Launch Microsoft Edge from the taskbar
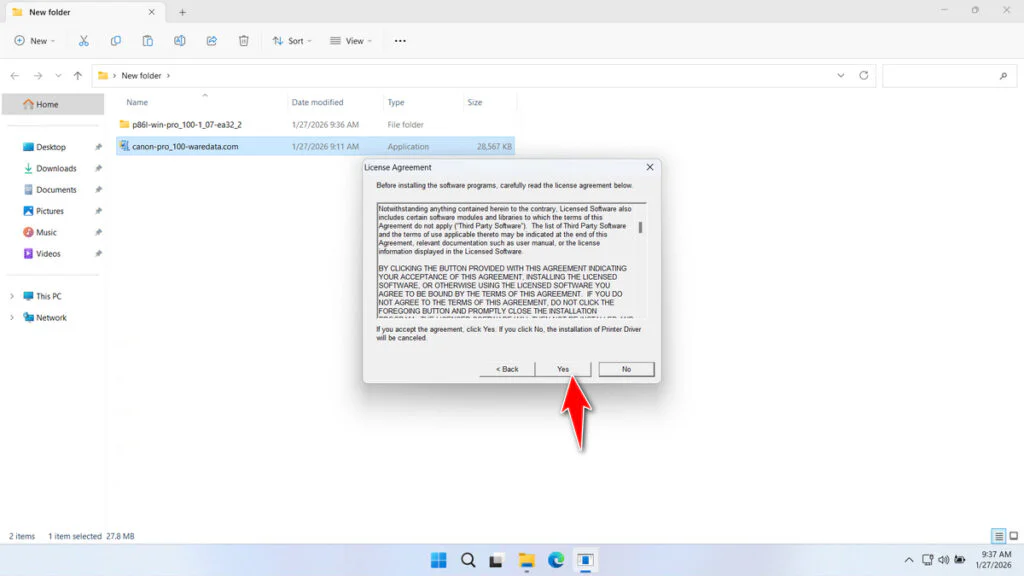This screenshot has width=1024, height=576. [x=554, y=560]
